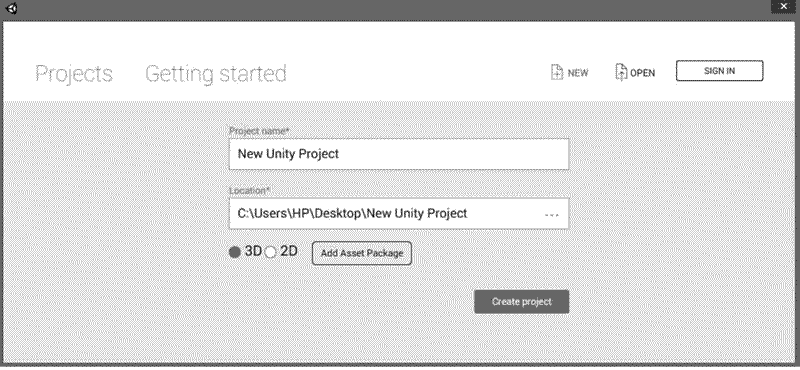Click the OPEN project document icon
This screenshot has height=370, width=800.
point(621,72)
